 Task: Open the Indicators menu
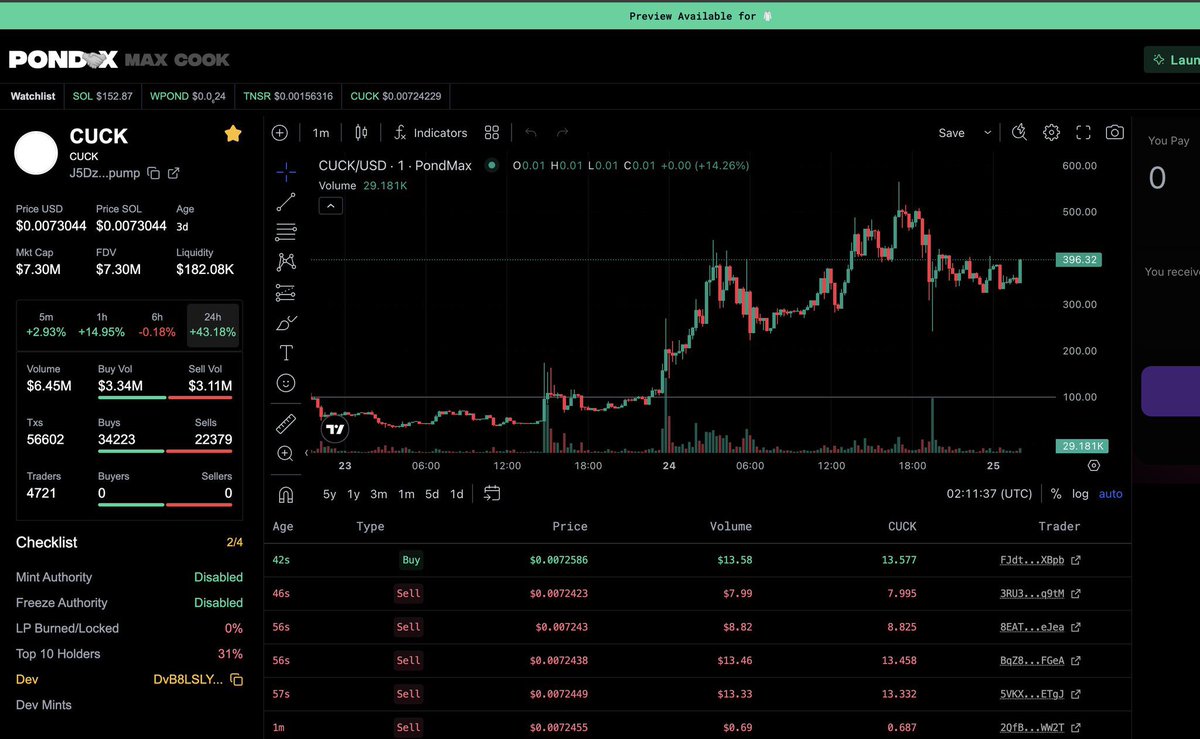430,133
